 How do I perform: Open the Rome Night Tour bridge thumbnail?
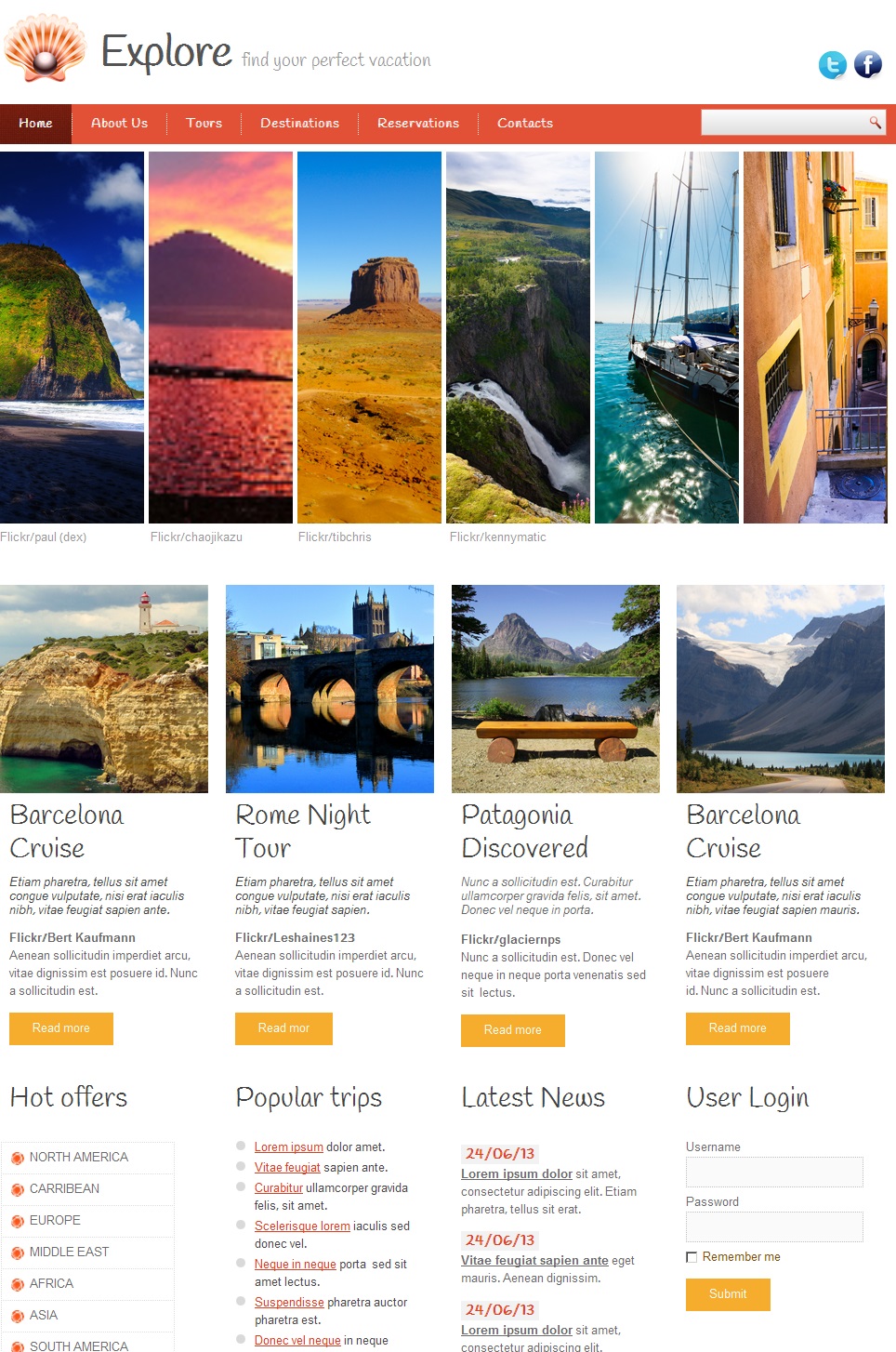[330, 689]
